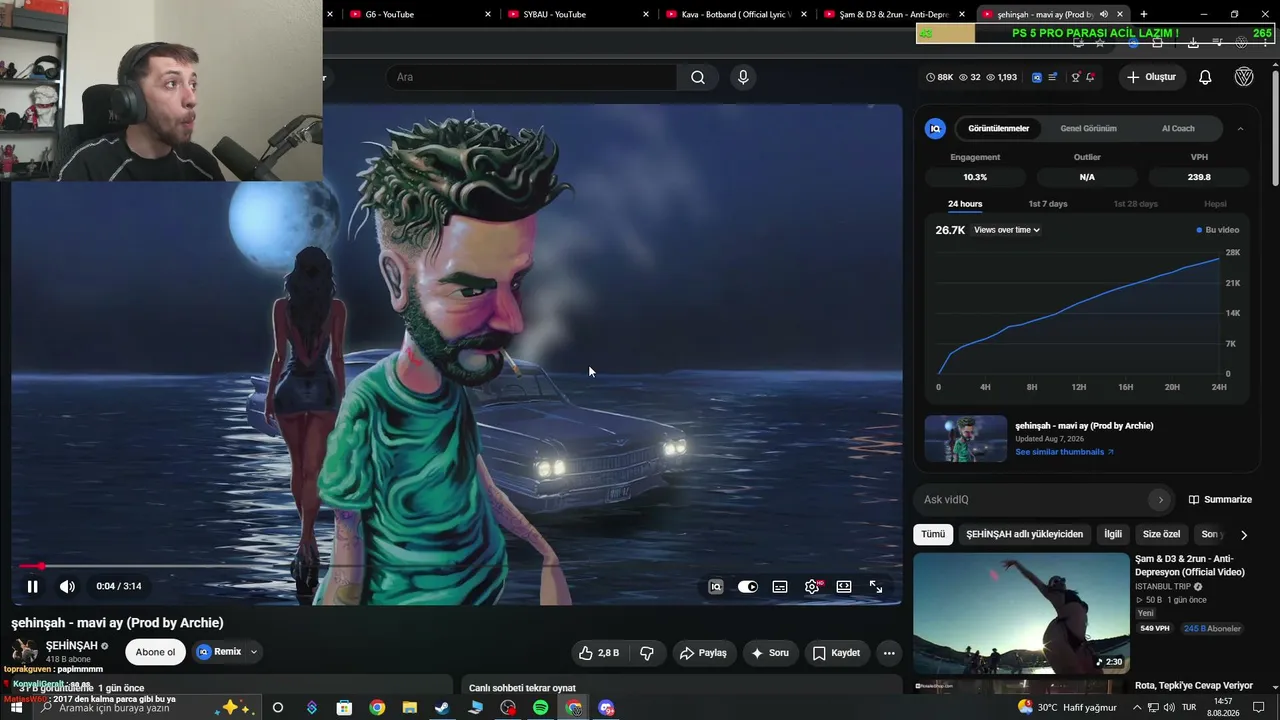This screenshot has width=1280, height=720.
Task: Open the Task View circle icon on the taskbar
Action: 278,708
